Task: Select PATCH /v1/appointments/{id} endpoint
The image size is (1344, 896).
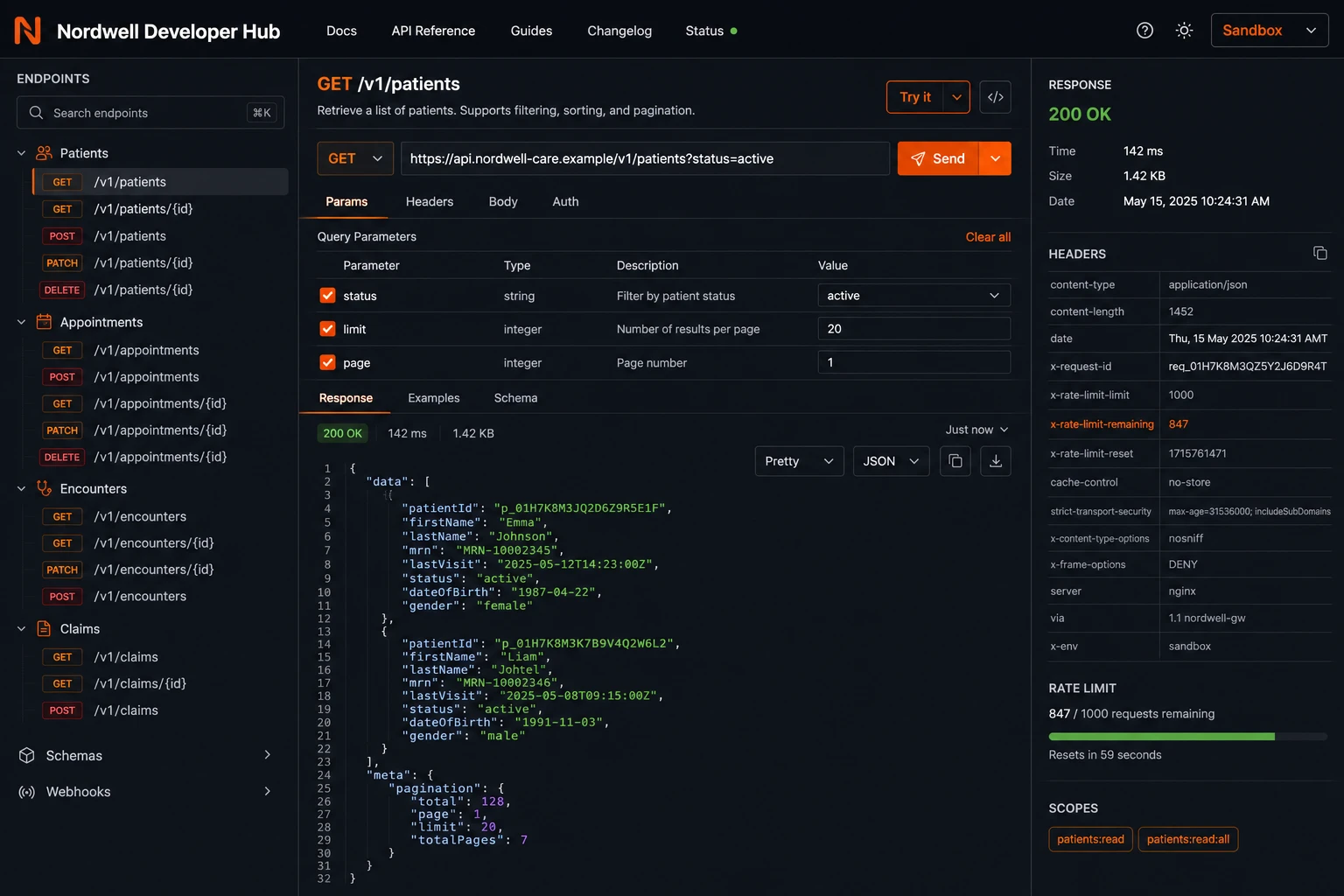Action: (160, 430)
